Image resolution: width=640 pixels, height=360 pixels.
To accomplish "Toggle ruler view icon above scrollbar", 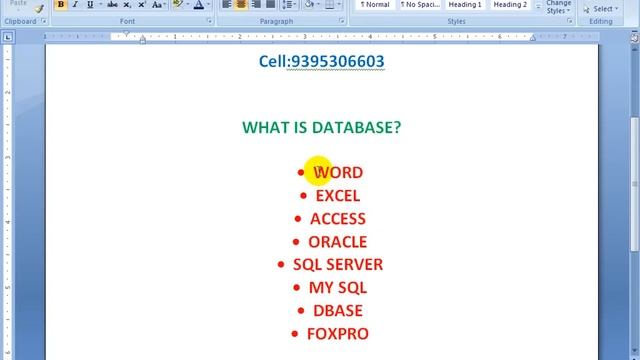I will pyautogui.click(x=634, y=38).
